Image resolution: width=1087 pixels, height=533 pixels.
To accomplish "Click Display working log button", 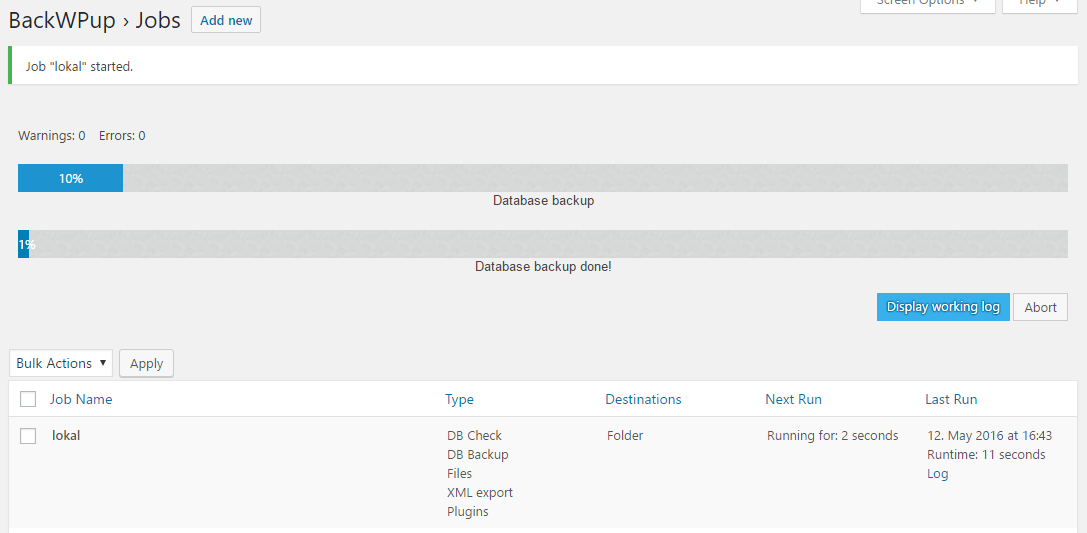I will 942,307.
